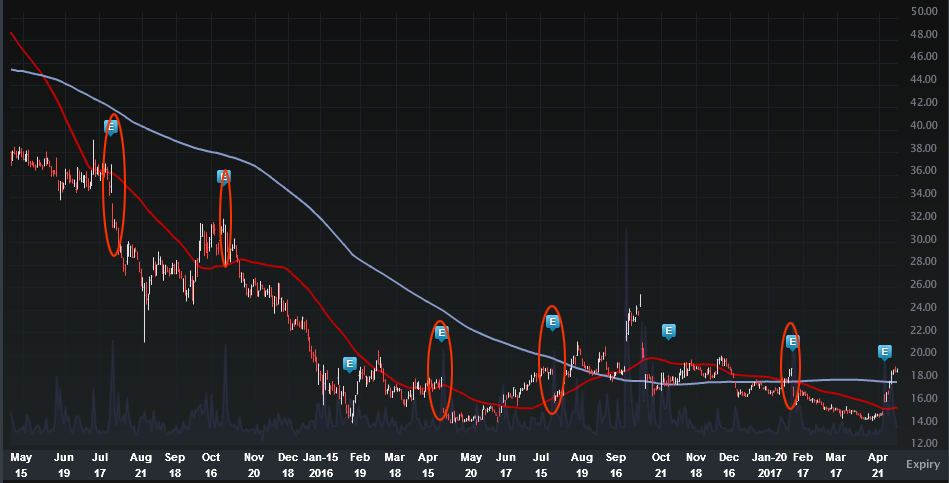Select the earnings E marker near February 2017
The width and height of the screenshot is (949, 483).
point(792,342)
